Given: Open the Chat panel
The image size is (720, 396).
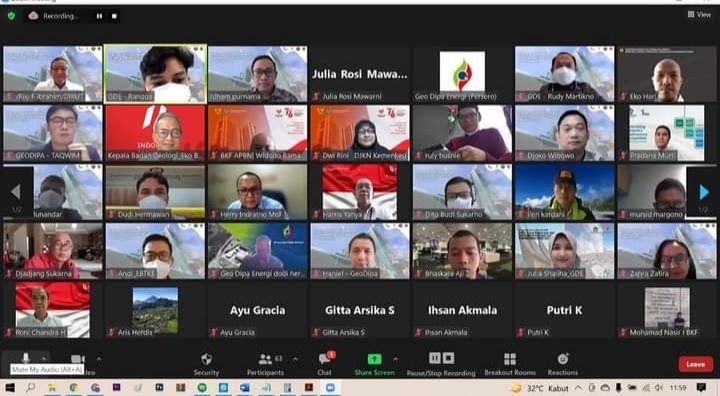Looking at the screenshot, I should pos(325,363).
